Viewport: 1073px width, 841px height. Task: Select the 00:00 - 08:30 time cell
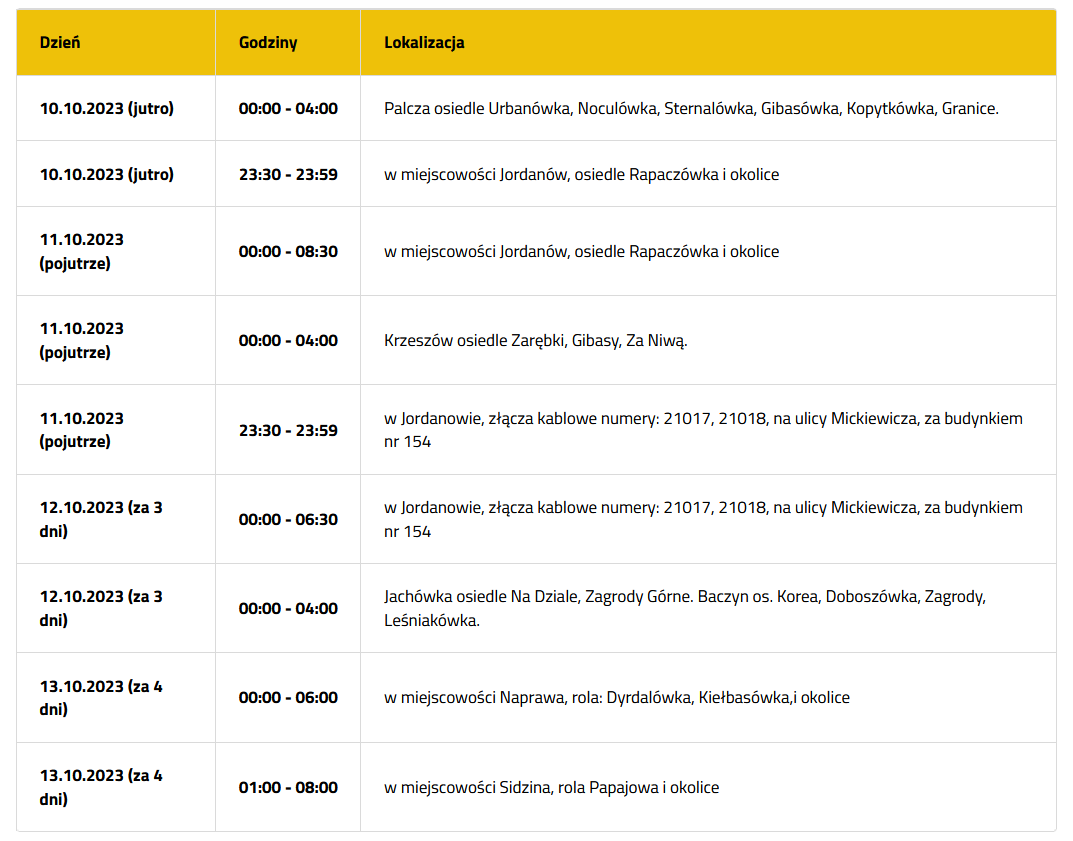288,252
